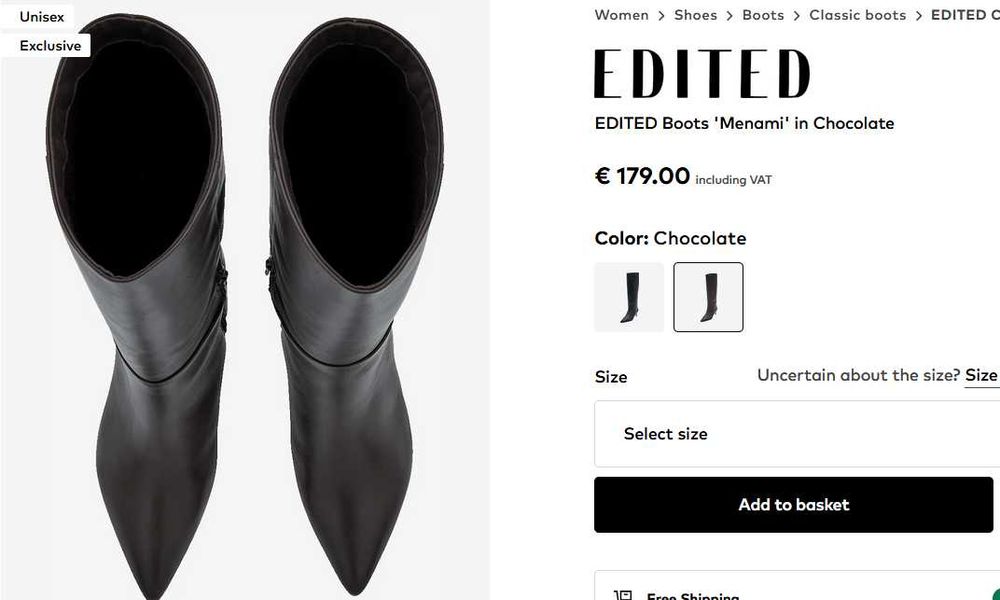Choose the black boot color swatch
Screen dimensions: 1000x600
(x=629, y=297)
